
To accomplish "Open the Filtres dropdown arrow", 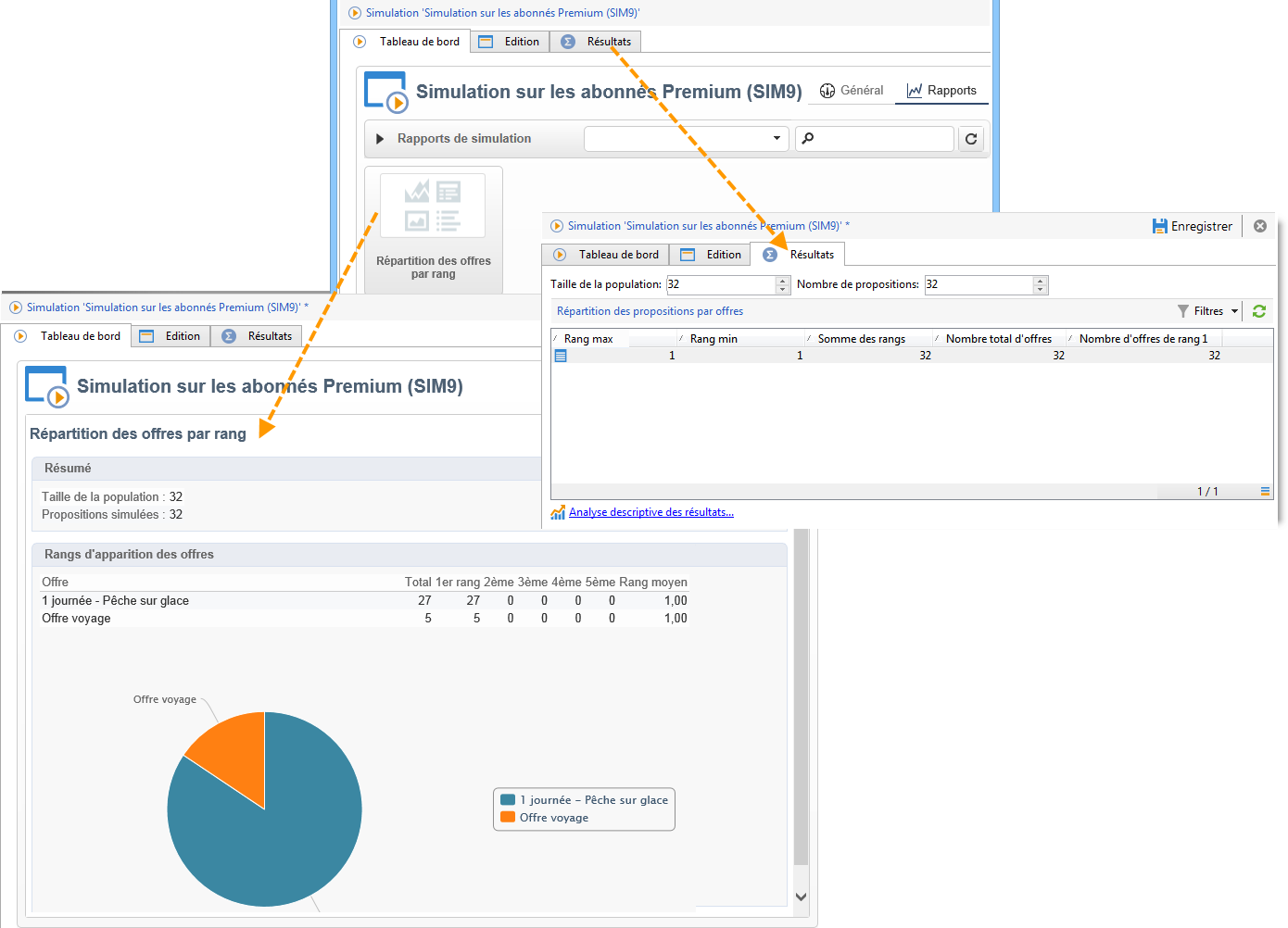I will (x=1234, y=311).
